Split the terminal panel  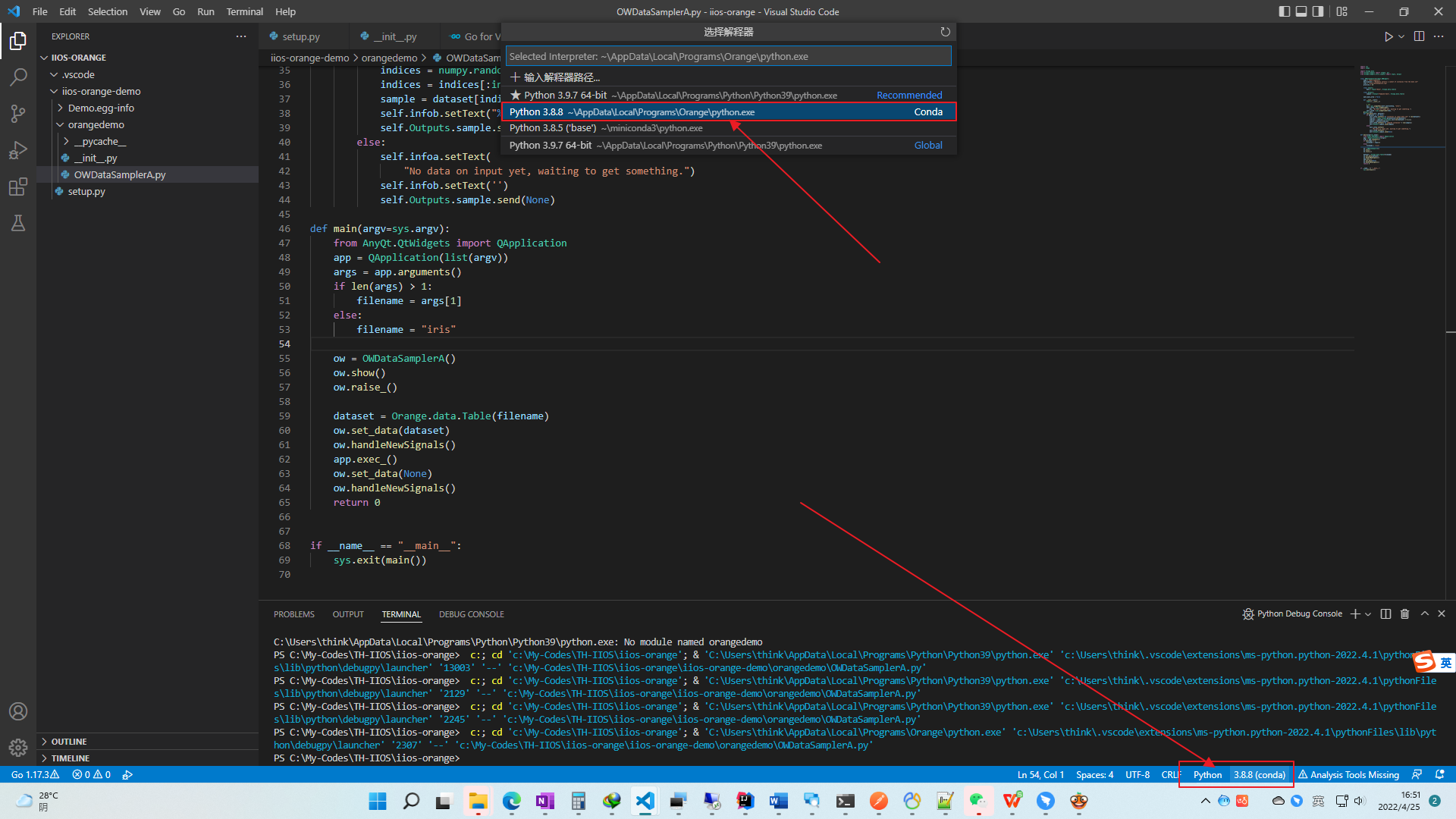click(x=1385, y=614)
